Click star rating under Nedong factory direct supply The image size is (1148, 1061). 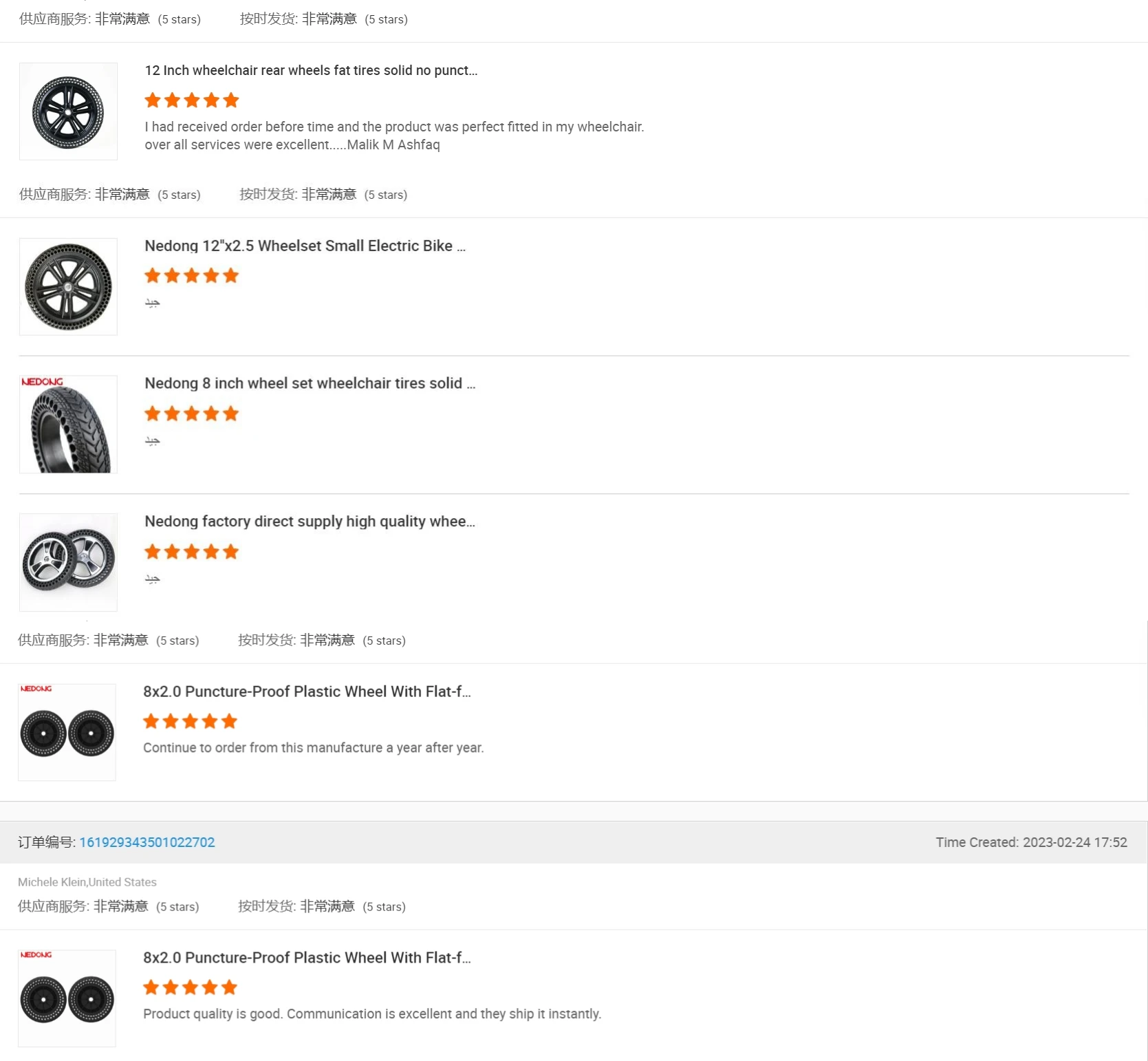tap(192, 552)
